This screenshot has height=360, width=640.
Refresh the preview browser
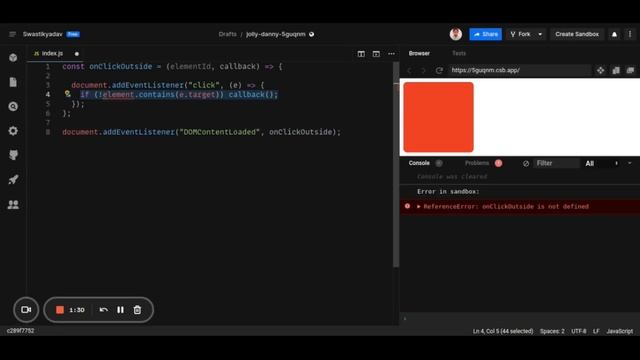439,70
